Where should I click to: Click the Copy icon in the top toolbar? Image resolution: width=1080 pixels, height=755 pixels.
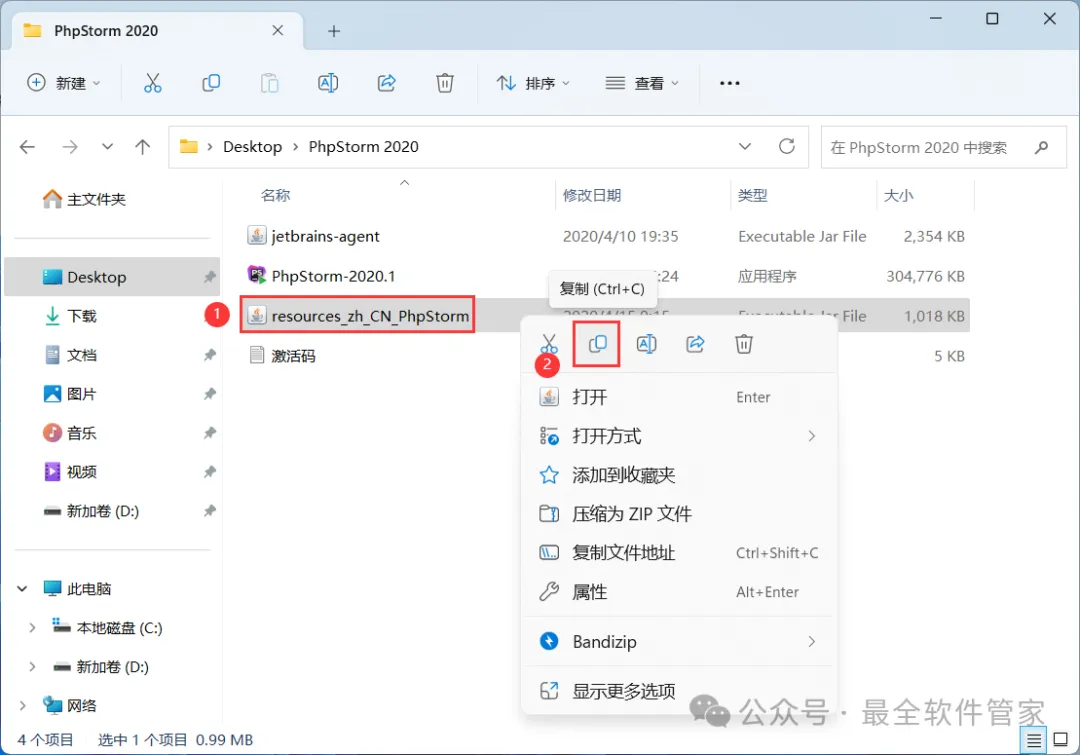click(x=211, y=83)
